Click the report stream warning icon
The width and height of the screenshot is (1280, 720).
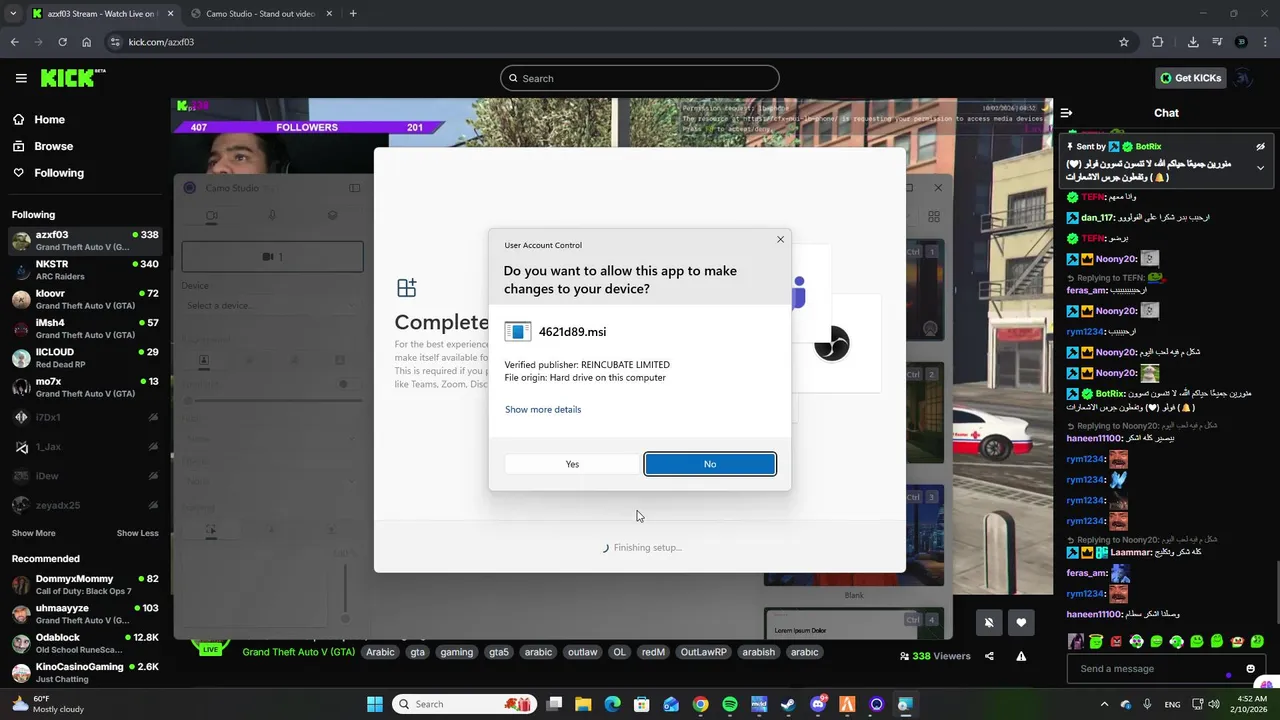1021,656
